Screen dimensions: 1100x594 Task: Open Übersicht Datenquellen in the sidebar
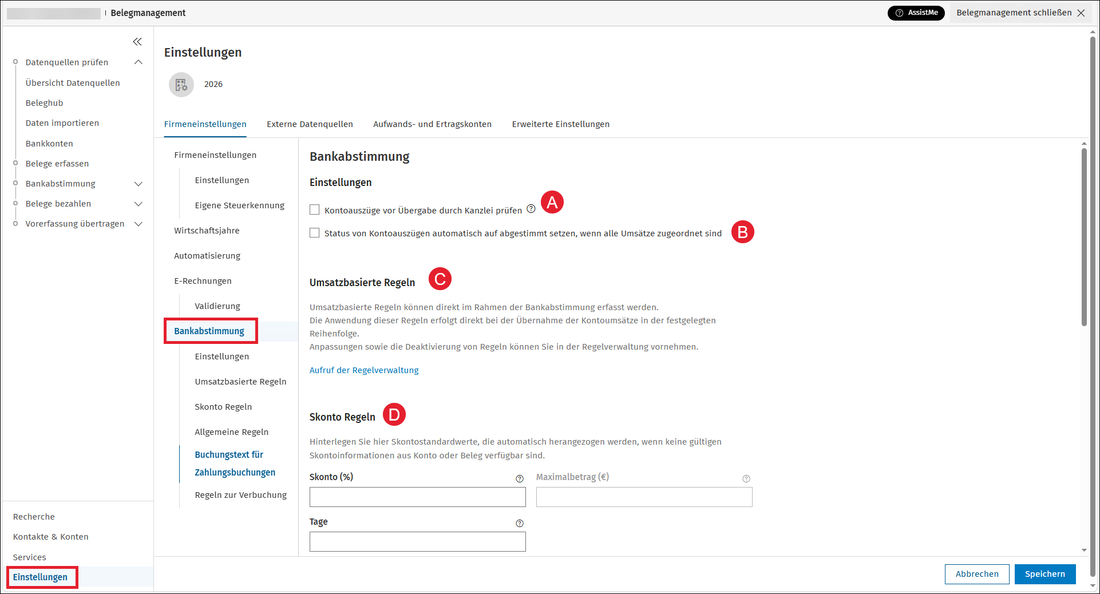(x=72, y=83)
